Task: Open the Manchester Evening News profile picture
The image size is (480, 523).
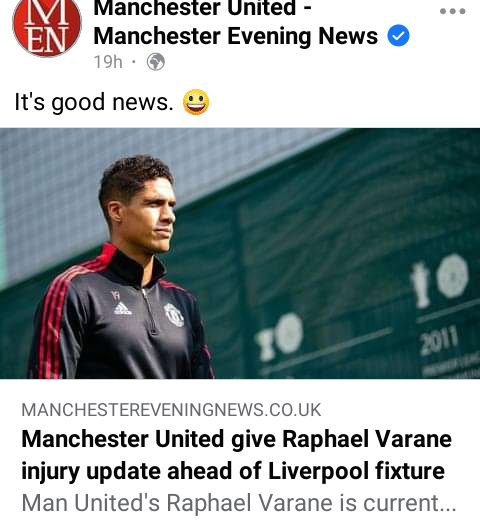Action: (47, 26)
